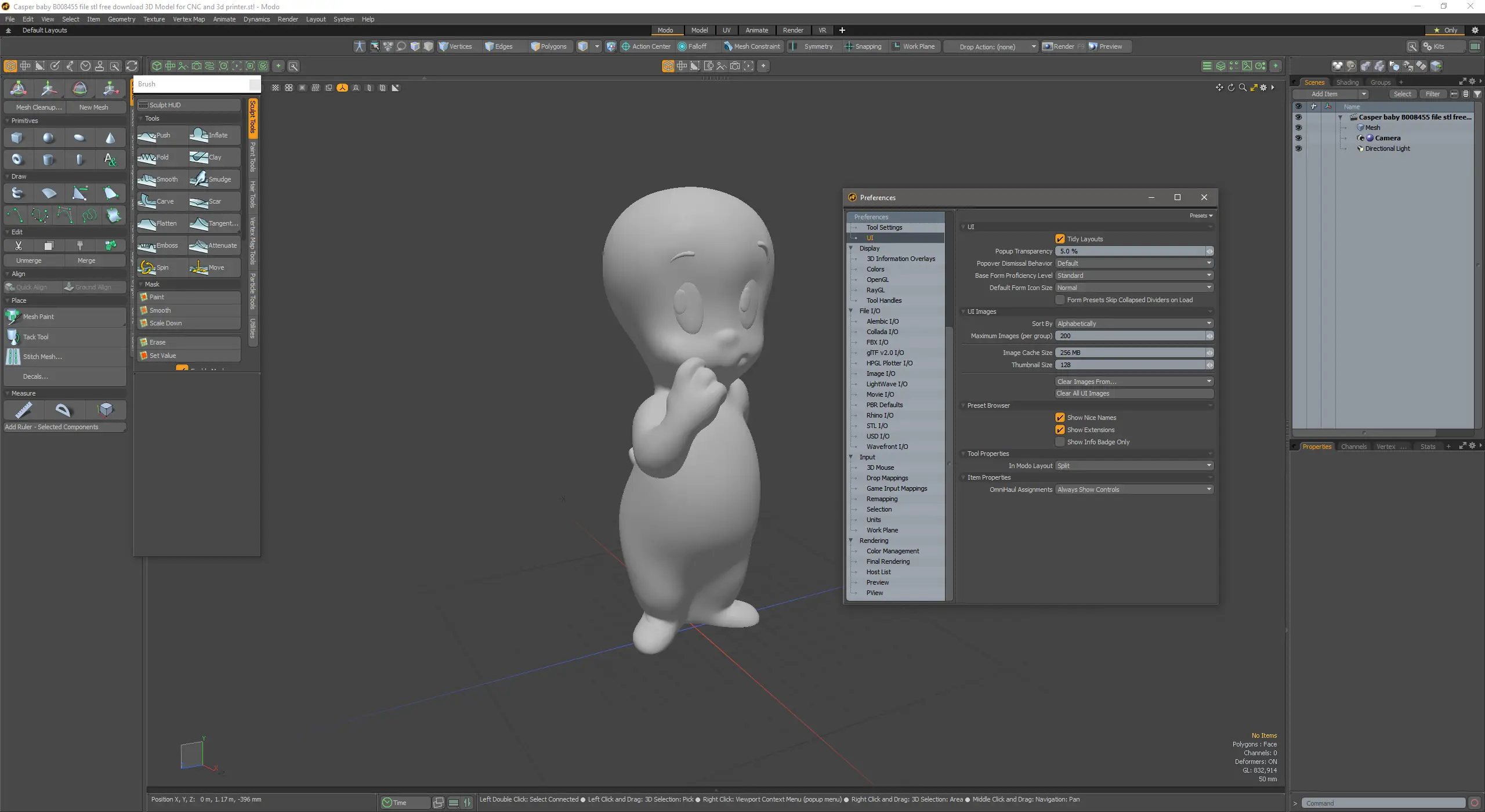Uncheck the Tidy Layouts checkbox
1485x812 pixels.
click(1060, 239)
